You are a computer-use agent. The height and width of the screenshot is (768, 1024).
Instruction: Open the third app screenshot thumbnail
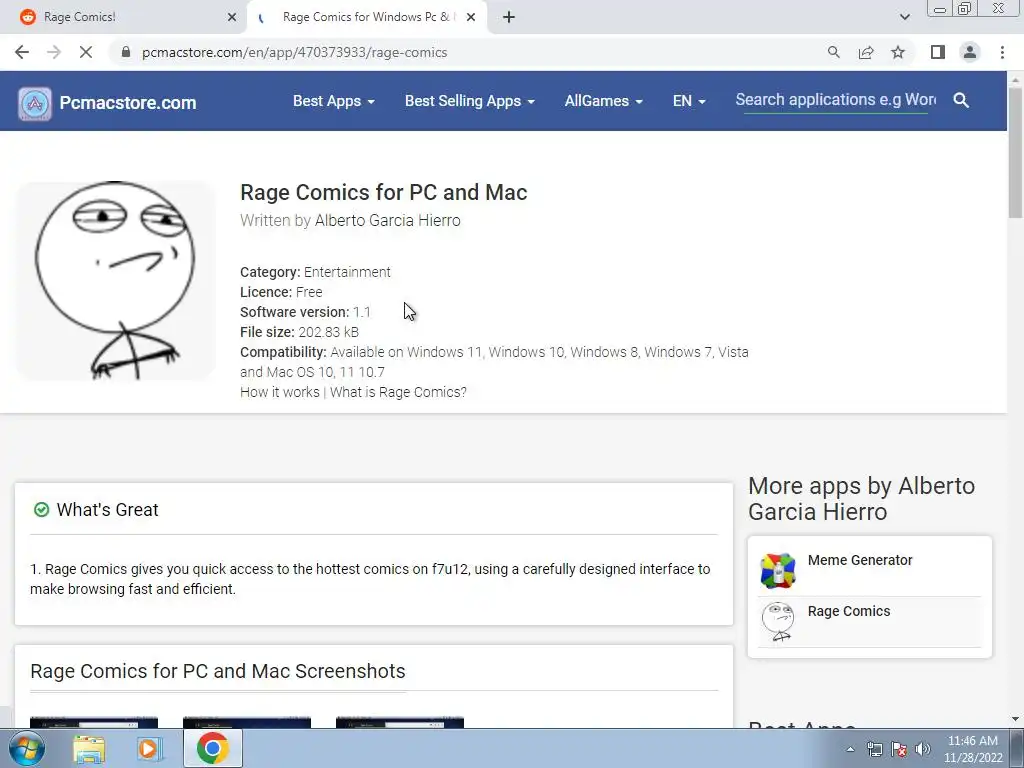[400, 722]
